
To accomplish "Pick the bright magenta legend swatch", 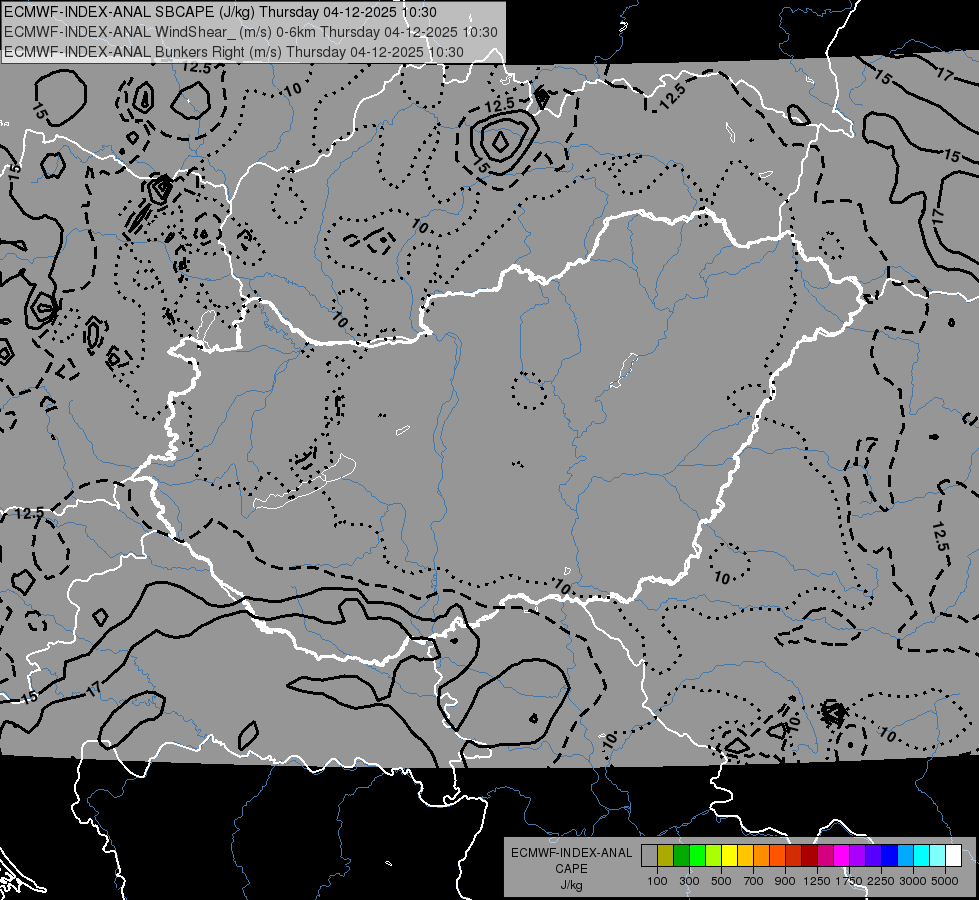I will tap(841, 856).
